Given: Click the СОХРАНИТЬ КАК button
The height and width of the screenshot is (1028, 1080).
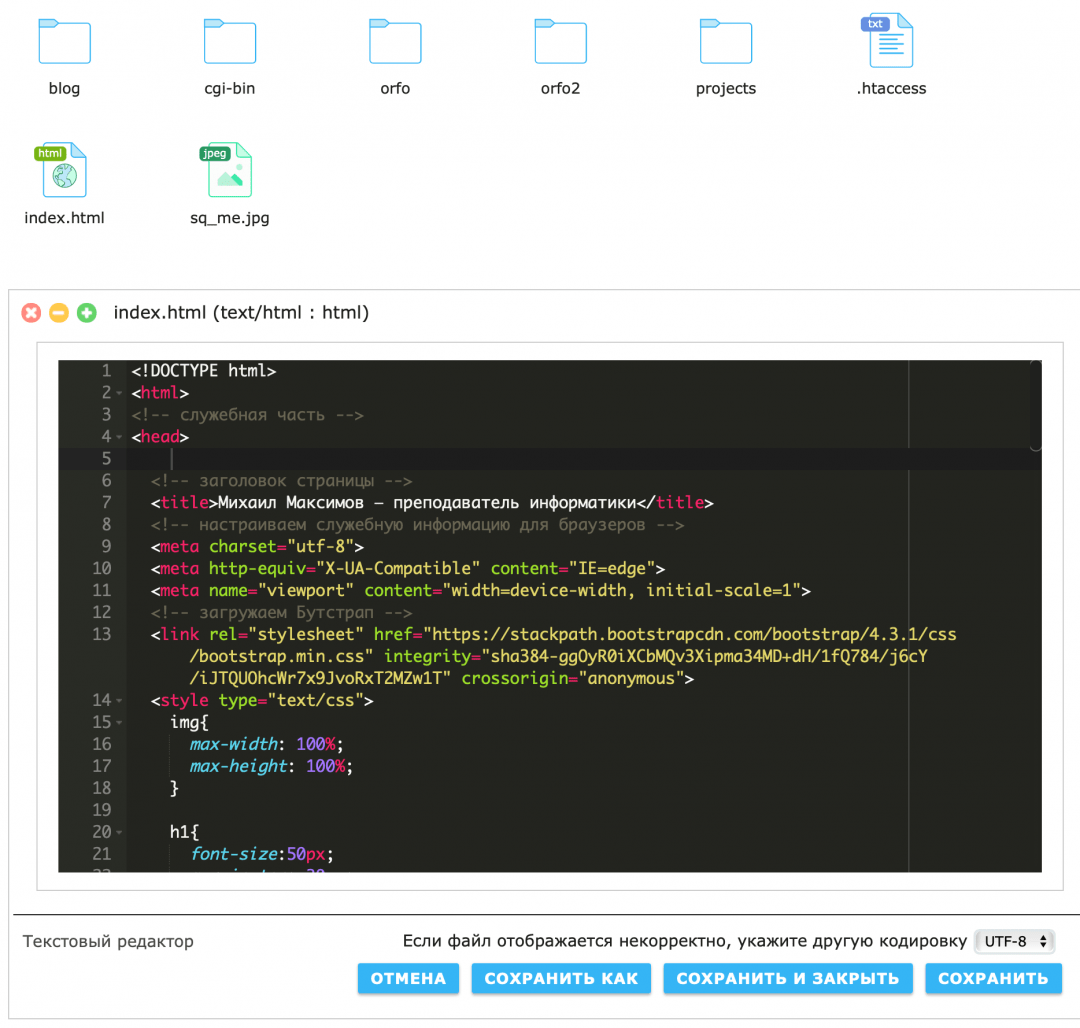Looking at the screenshot, I should (561, 979).
